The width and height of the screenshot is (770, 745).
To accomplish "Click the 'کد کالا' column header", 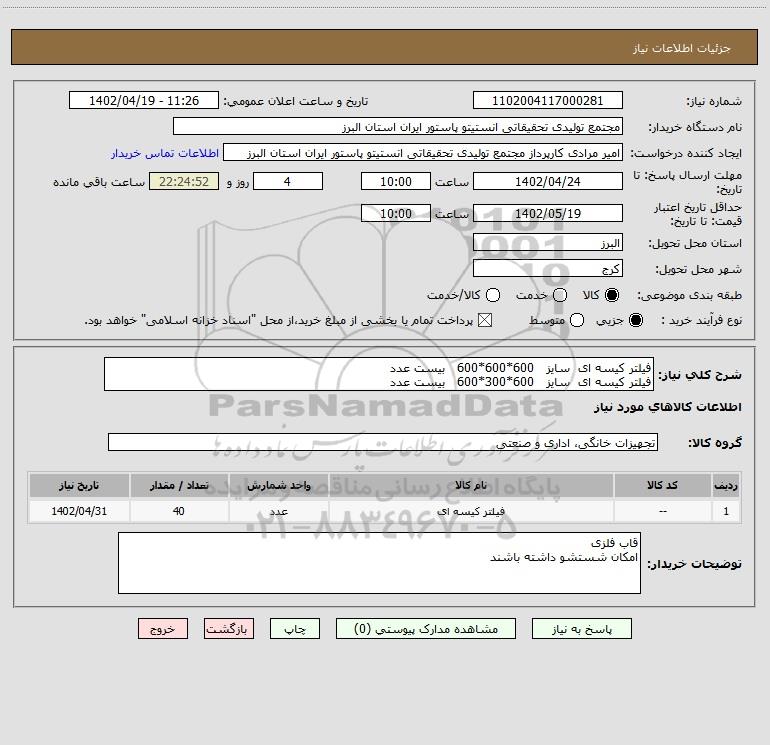I will 662,485.
